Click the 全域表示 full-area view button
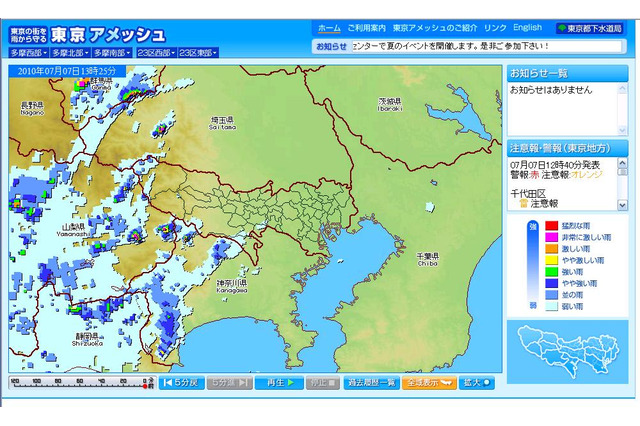This screenshot has height=426, width=640. tap(429, 383)
